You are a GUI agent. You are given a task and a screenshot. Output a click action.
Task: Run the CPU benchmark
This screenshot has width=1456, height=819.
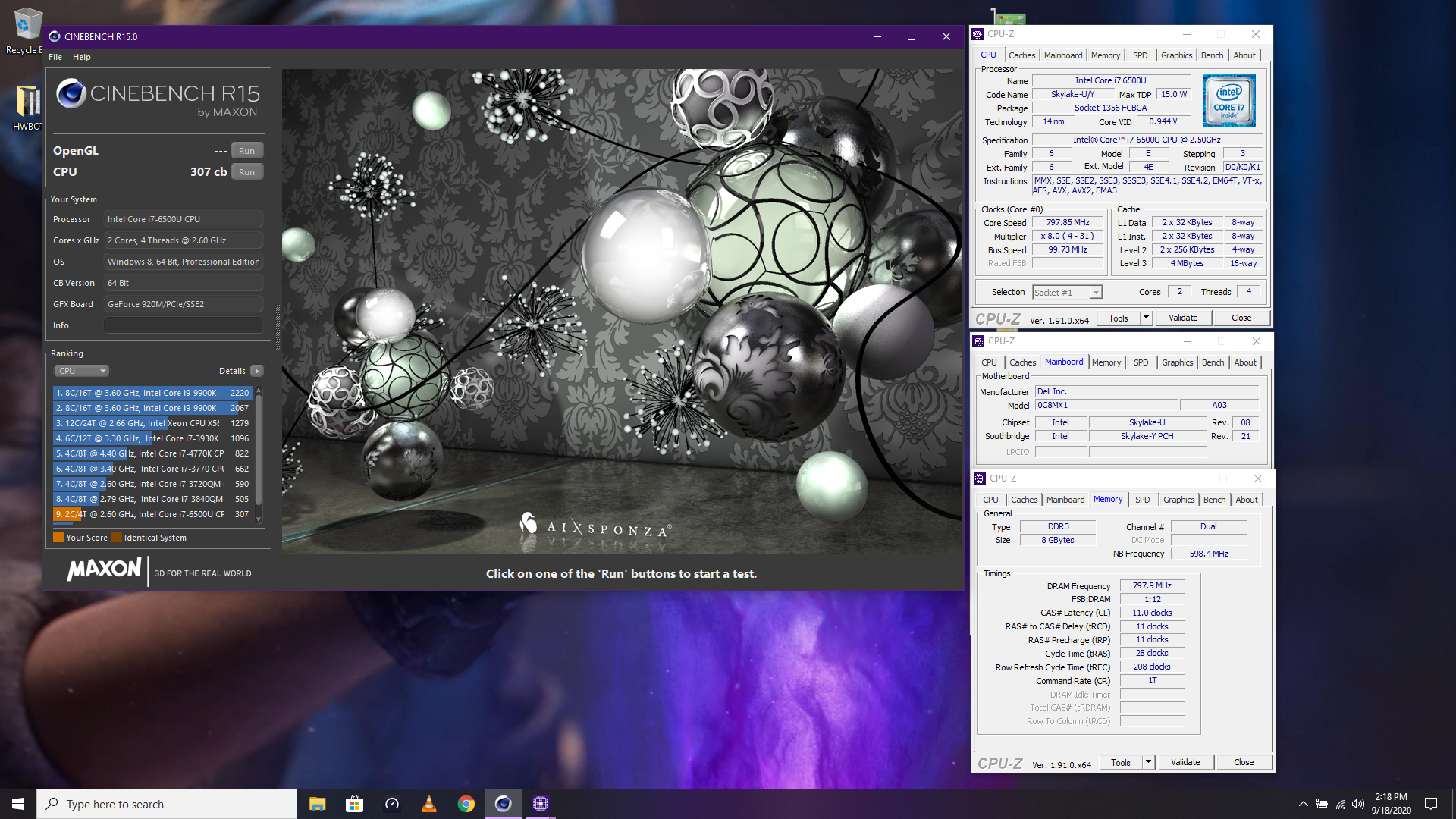click(x=246, y=172)
